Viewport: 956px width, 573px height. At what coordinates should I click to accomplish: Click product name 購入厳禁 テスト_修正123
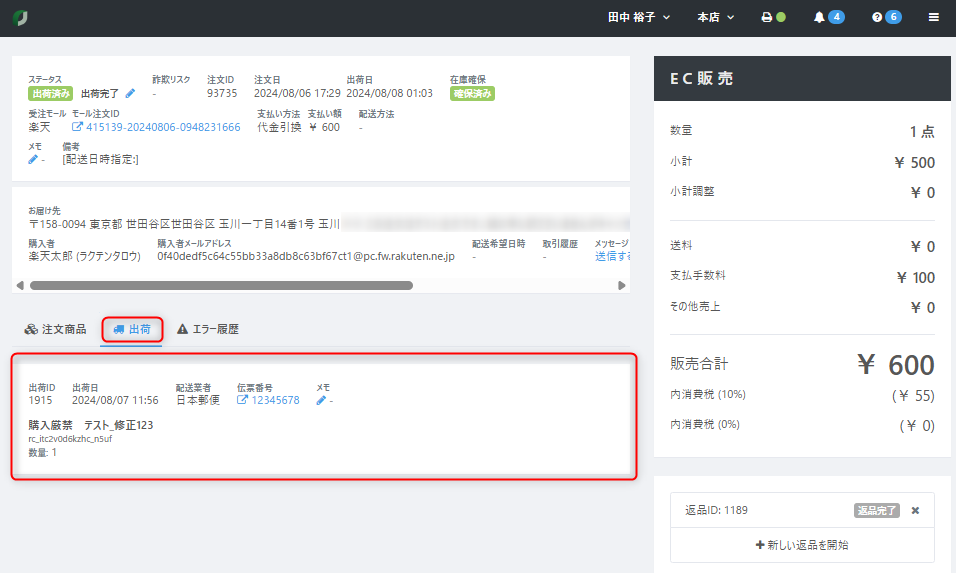(91, 425)
